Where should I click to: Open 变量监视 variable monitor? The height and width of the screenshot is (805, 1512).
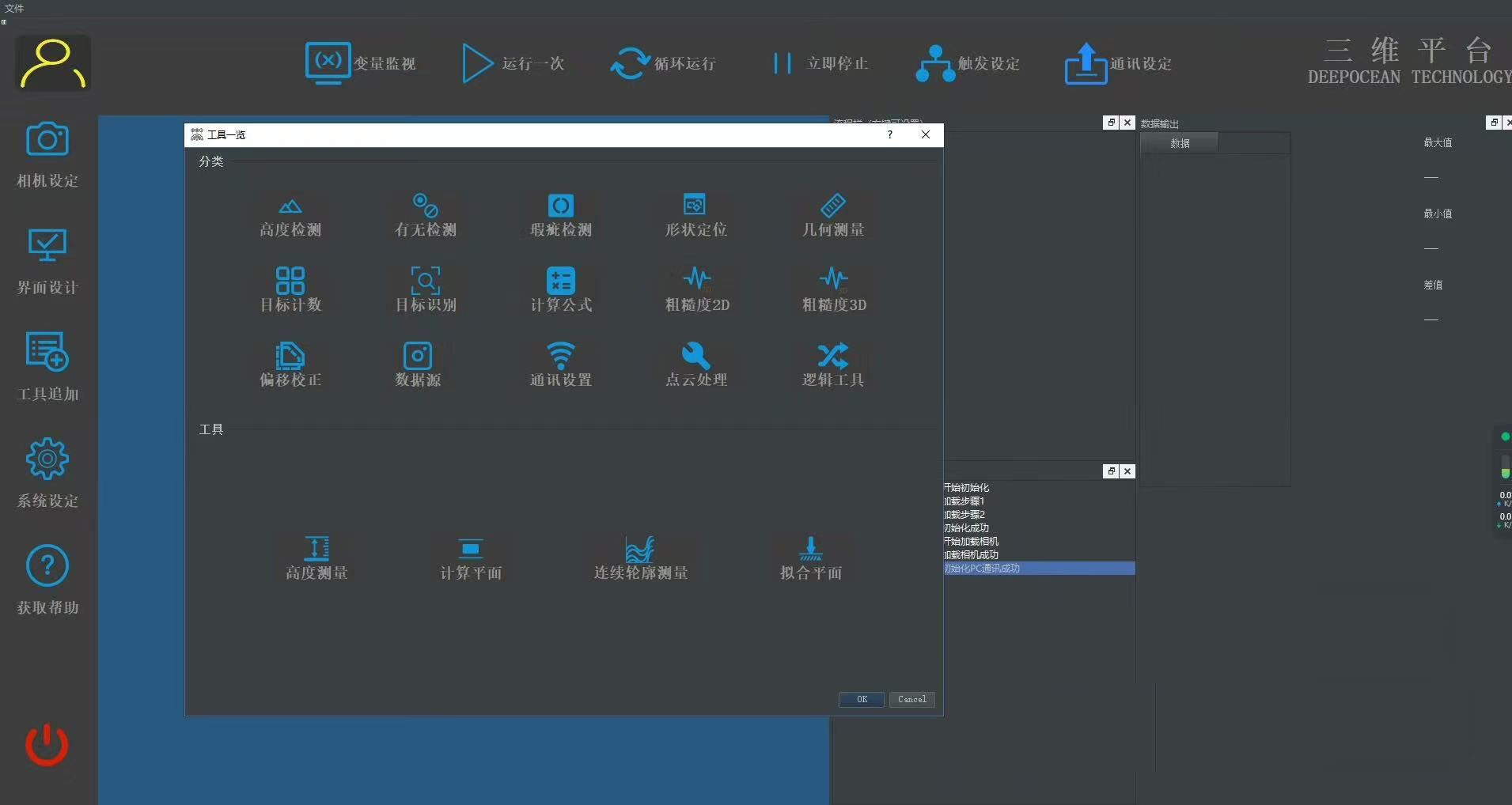pyautogui.click(x=361, y=63)
